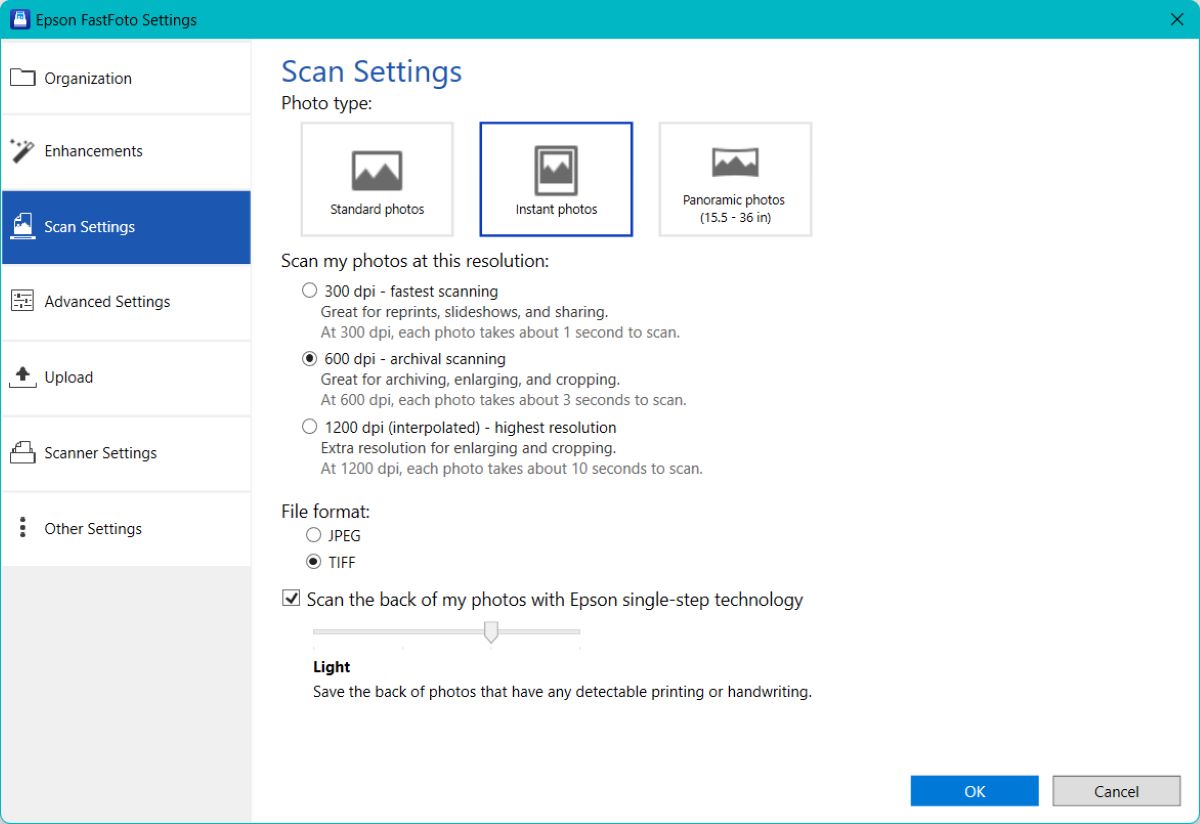Click the Scanner Settings scanner icon

pyautogui.click(x=22, y=453)
